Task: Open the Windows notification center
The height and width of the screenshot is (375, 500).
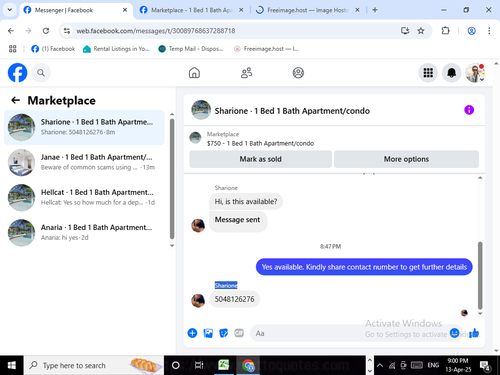Action: 485,366
